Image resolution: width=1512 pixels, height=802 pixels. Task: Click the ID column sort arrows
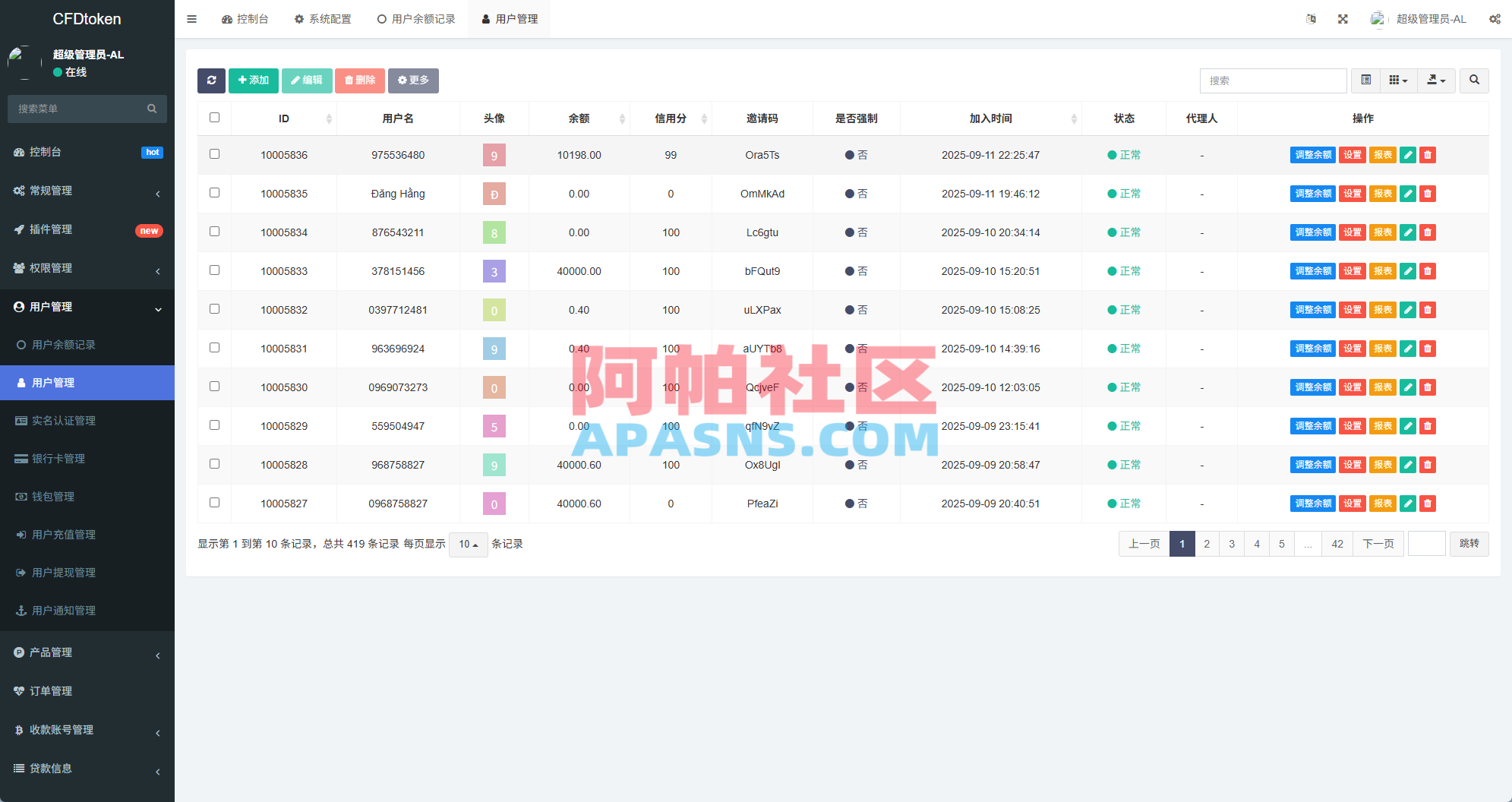329,118
